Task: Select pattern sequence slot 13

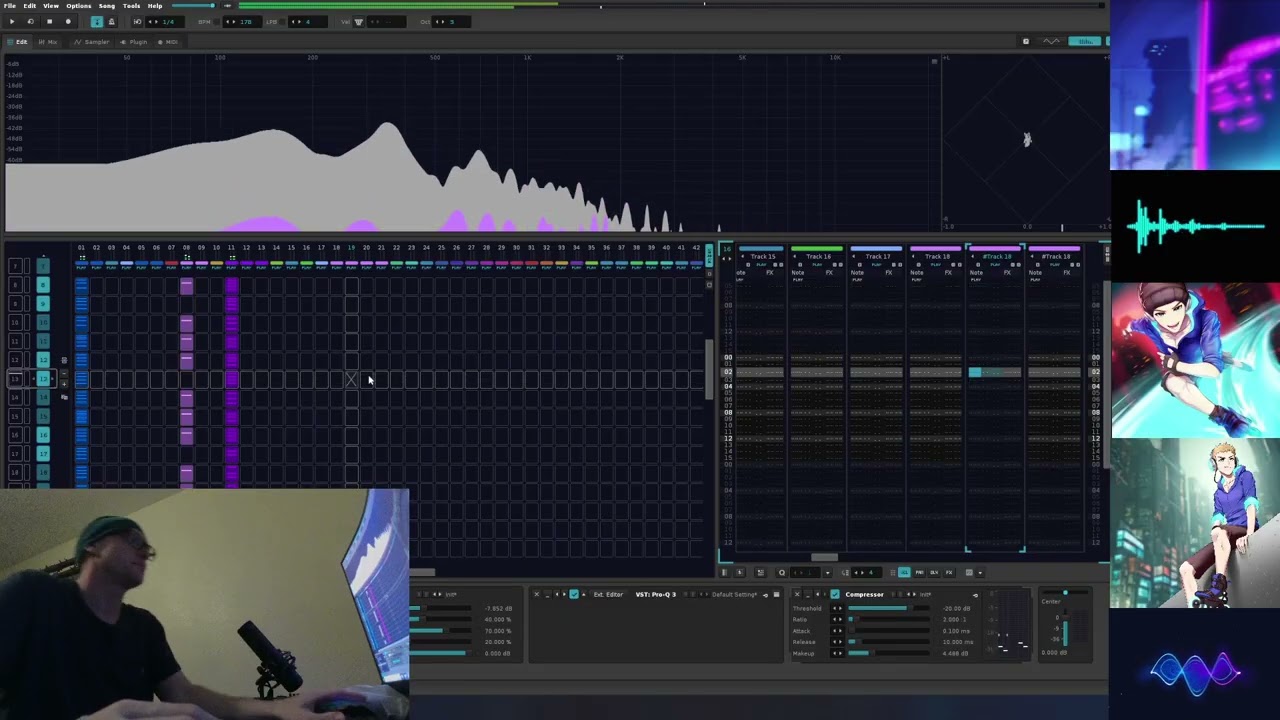Action: tap(15, 379)
